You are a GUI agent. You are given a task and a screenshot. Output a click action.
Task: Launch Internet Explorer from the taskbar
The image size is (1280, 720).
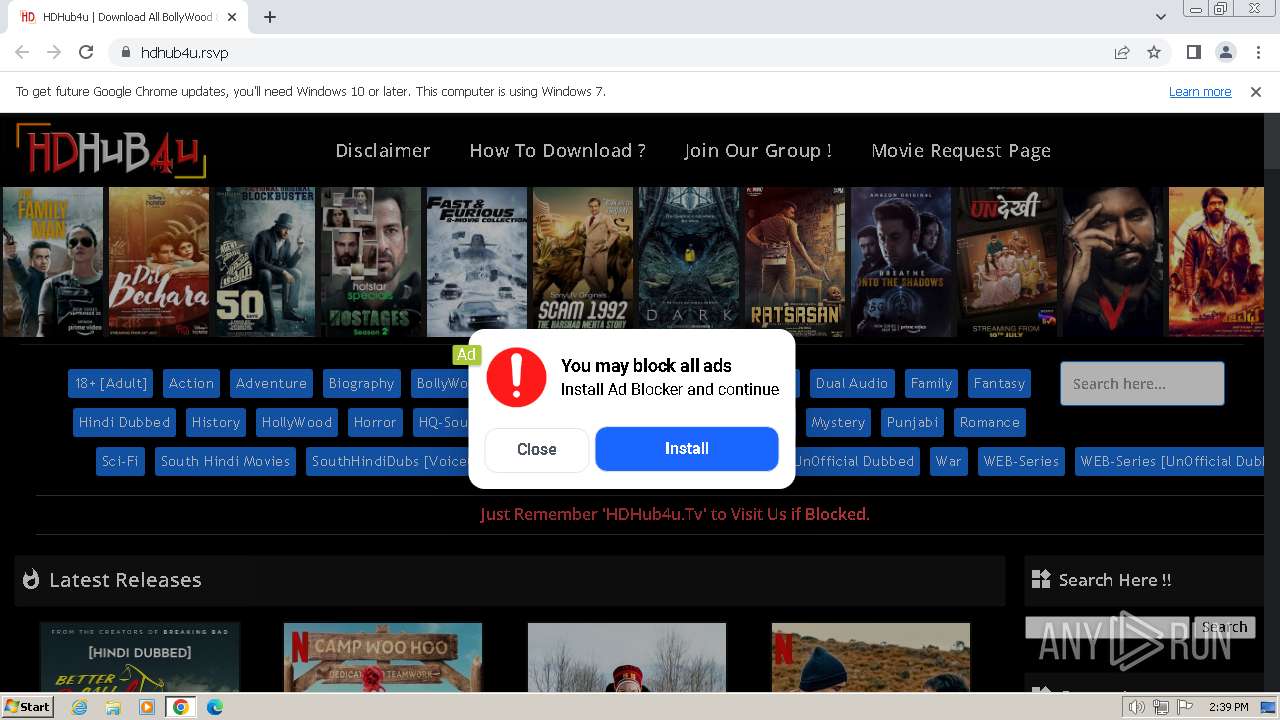coord(79,707)
